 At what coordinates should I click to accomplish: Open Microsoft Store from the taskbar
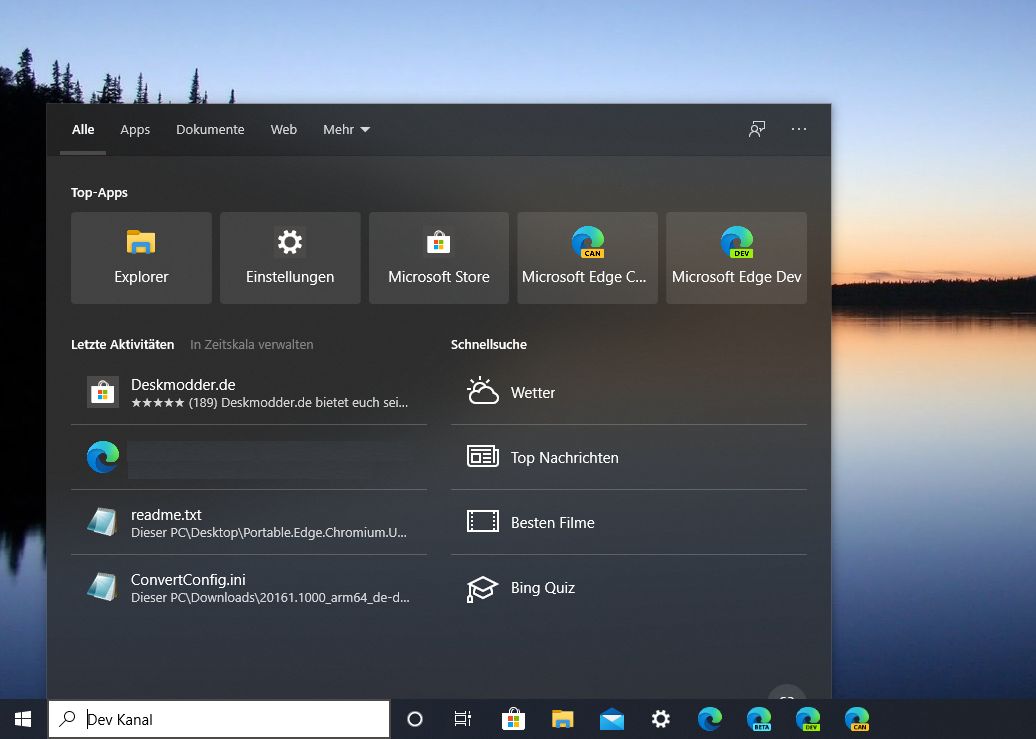(x=513, y=719)
